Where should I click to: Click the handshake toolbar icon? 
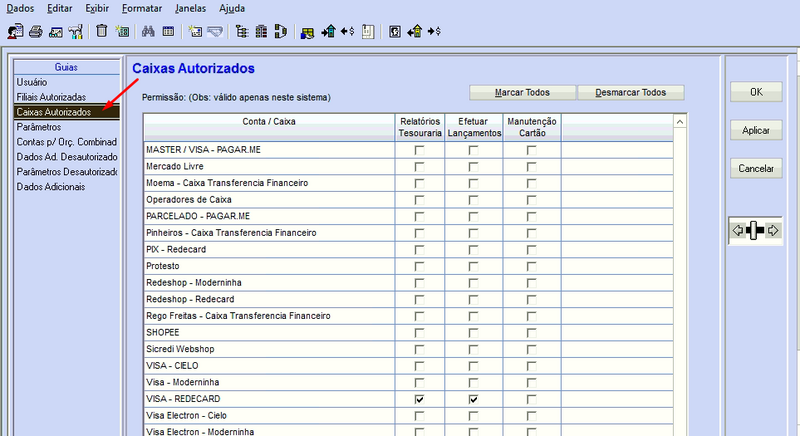[215, 32]
